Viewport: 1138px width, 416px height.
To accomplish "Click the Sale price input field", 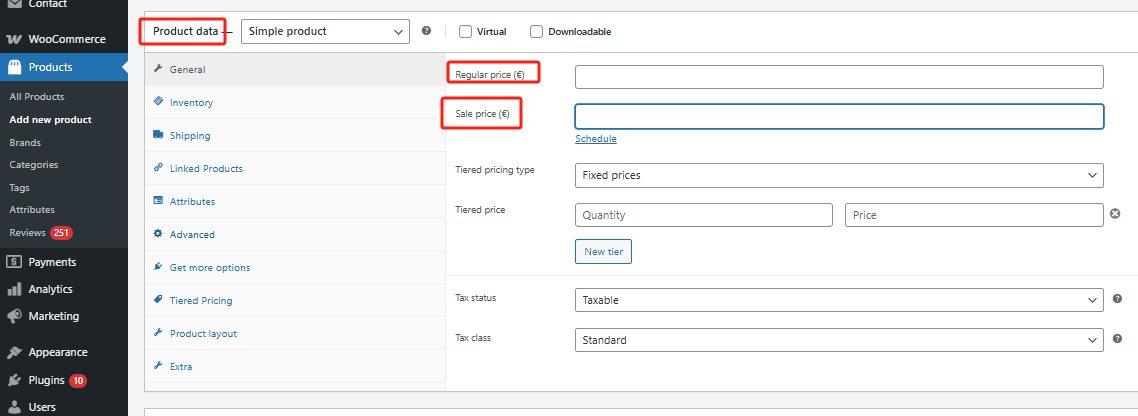I will coord(839,117).
